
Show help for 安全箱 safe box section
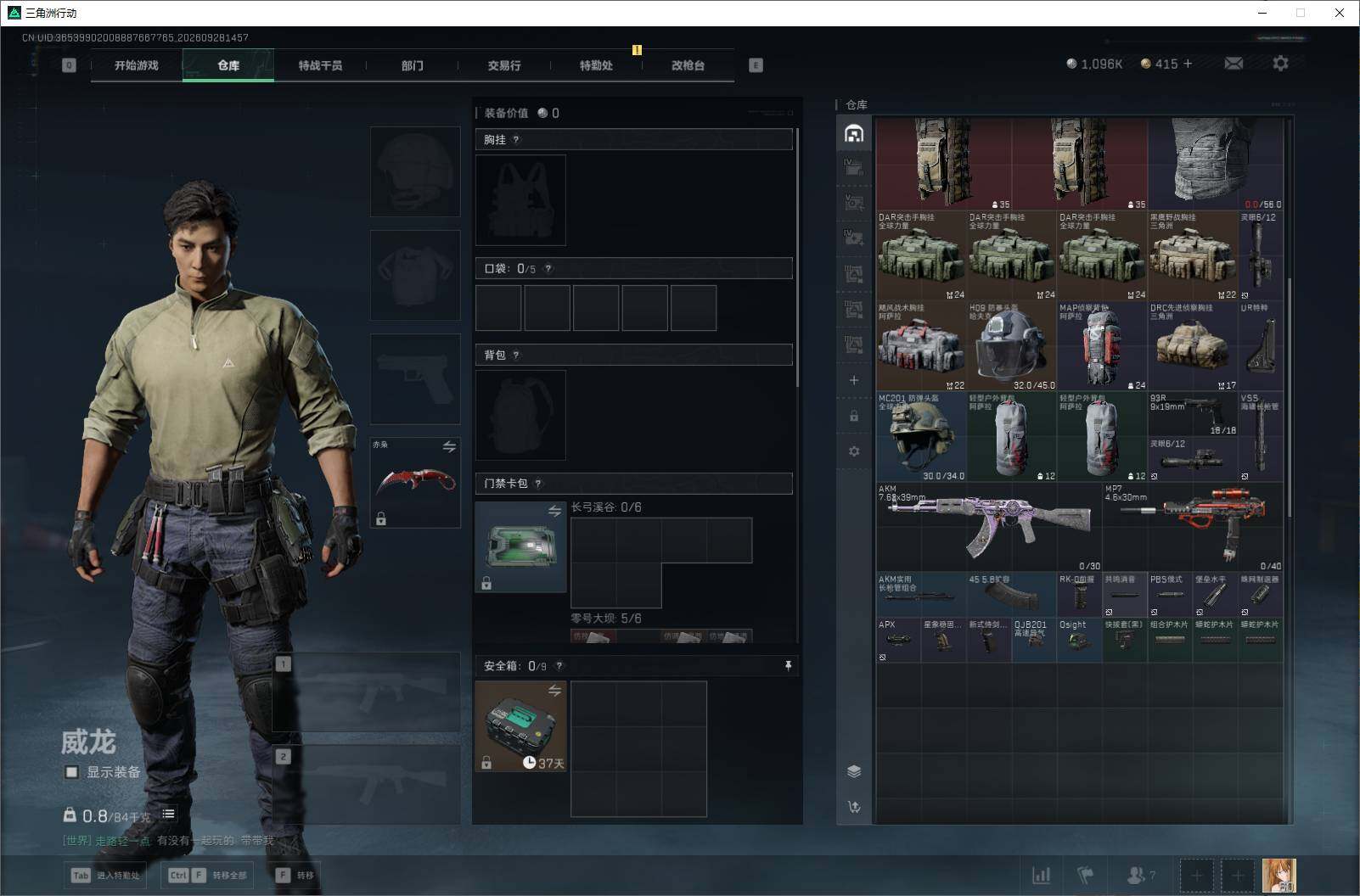(x=559, y=666)
